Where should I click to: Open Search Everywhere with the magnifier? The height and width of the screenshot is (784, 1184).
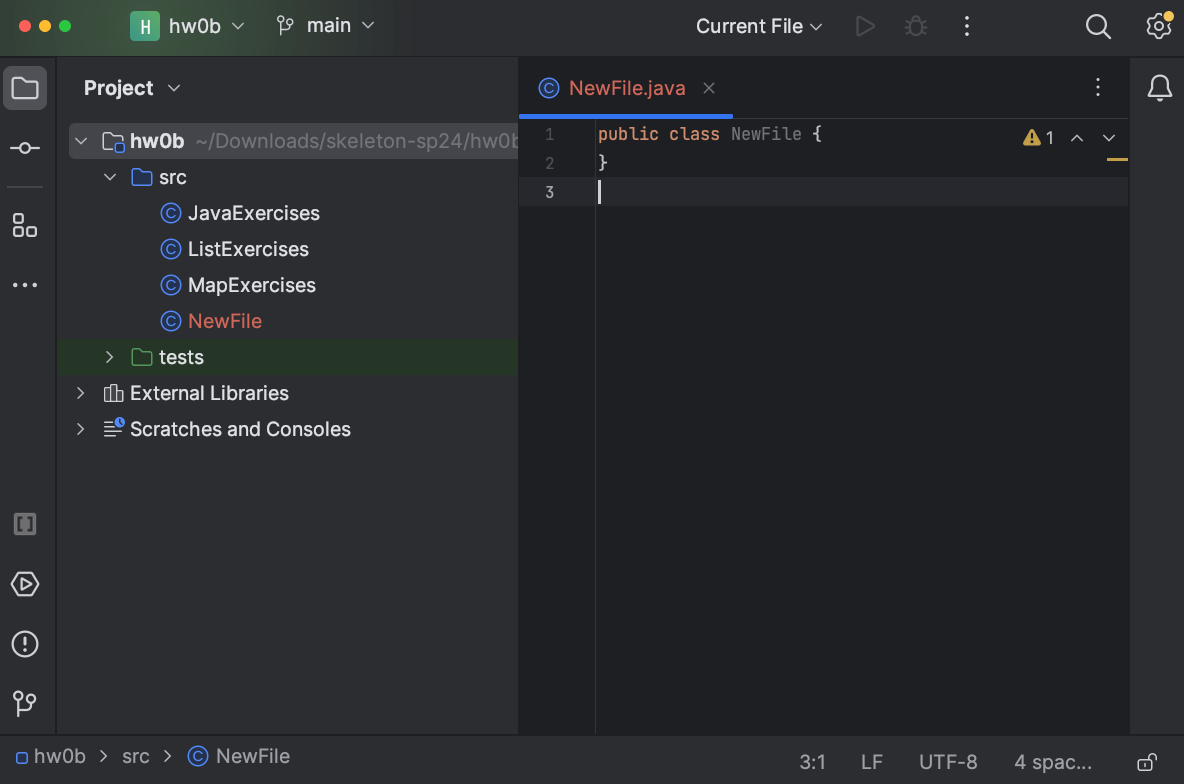pos(1097,26)
